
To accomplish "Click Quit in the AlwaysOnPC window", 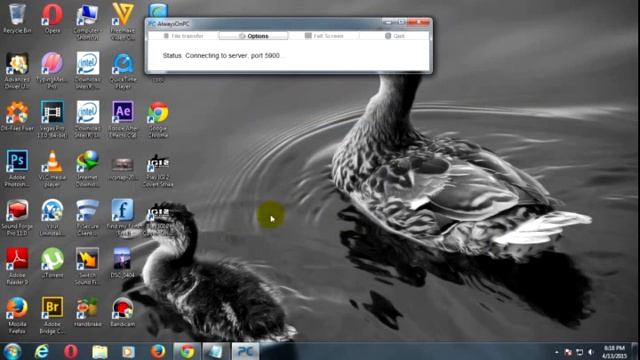I will [x=394, y=36].
